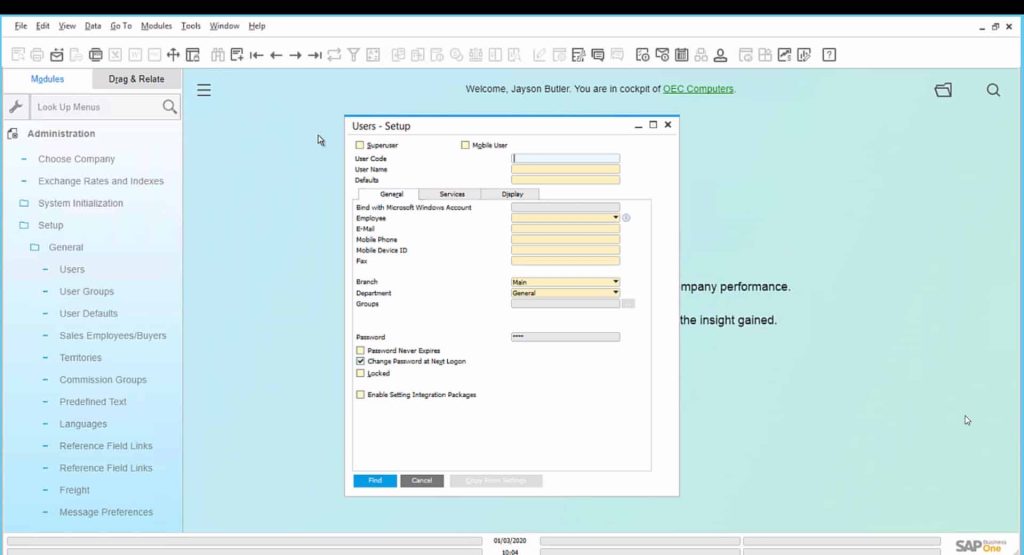1024x555 pixels.
Task: Go to the next record arrow
Action: 295,55
